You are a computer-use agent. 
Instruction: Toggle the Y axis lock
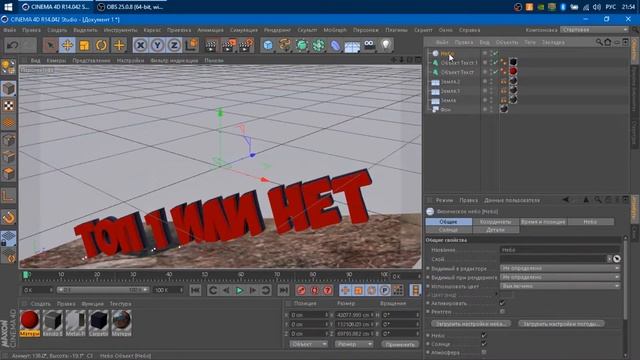(157, 45)
